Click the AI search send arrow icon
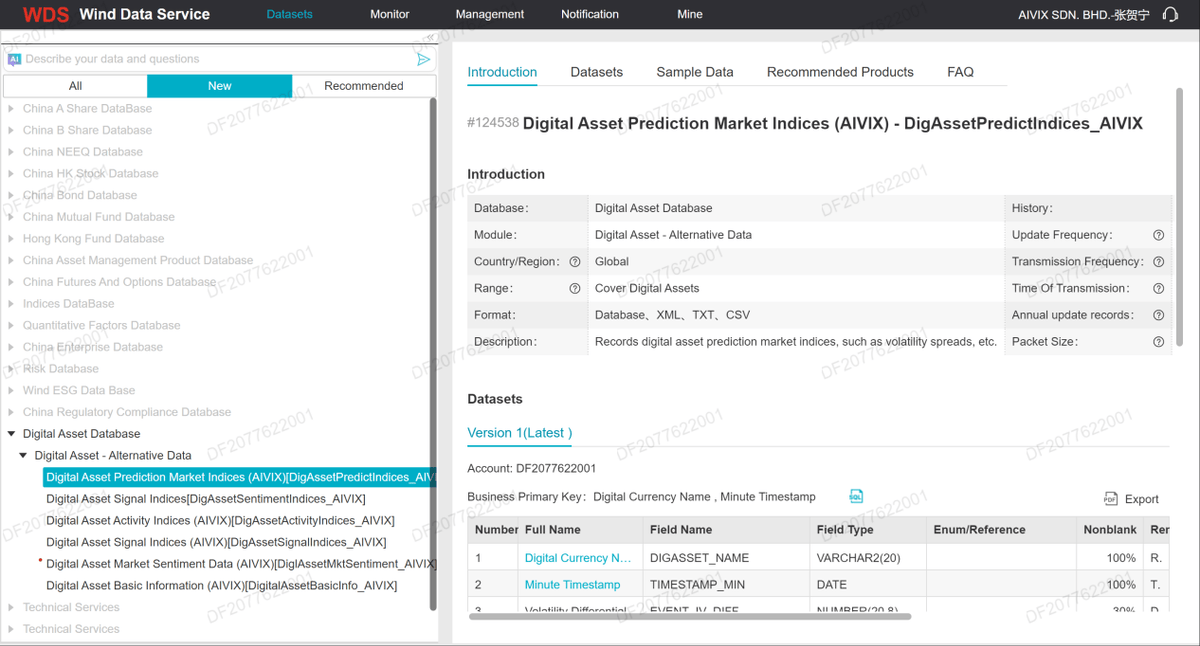Image resolution: width=1200 pixels, height=646 pixels. coord(423,59)
